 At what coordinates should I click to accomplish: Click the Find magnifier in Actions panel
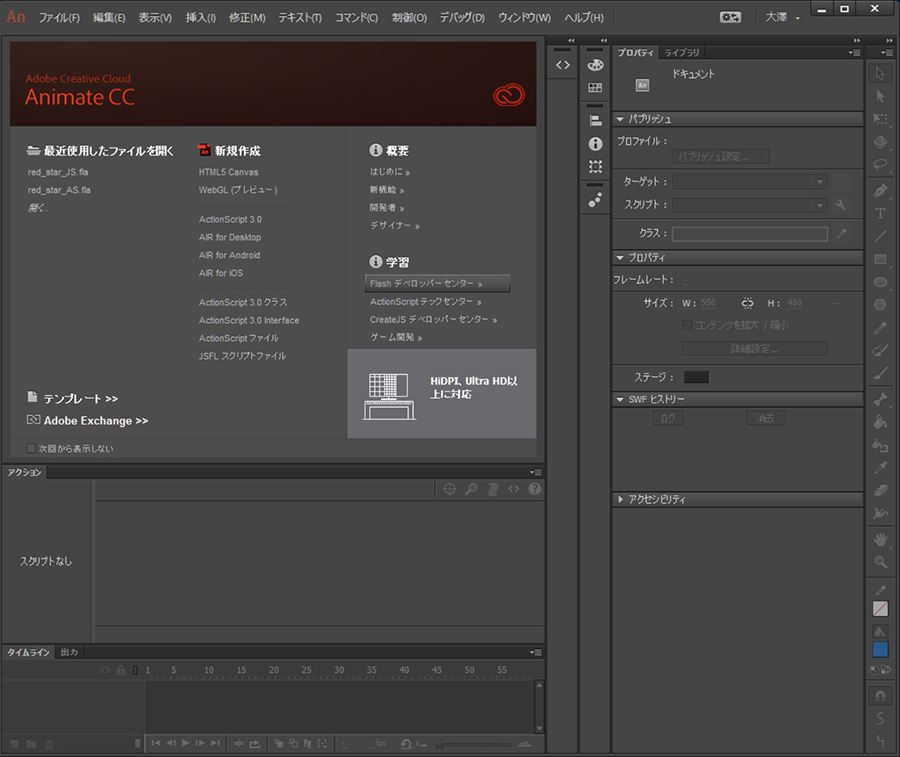(471, 489)
